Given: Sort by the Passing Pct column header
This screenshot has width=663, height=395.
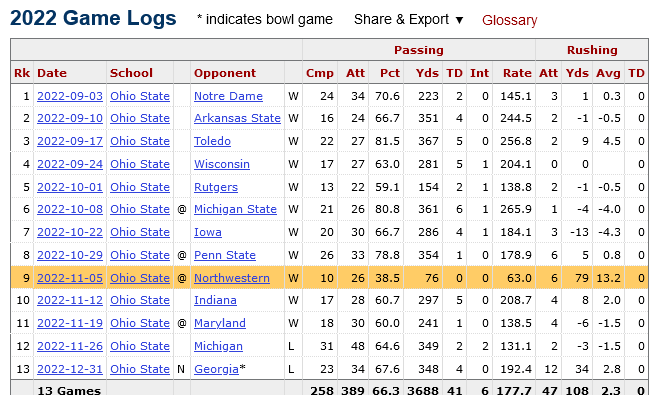Looking at the screenshot, I should [389, 73].
